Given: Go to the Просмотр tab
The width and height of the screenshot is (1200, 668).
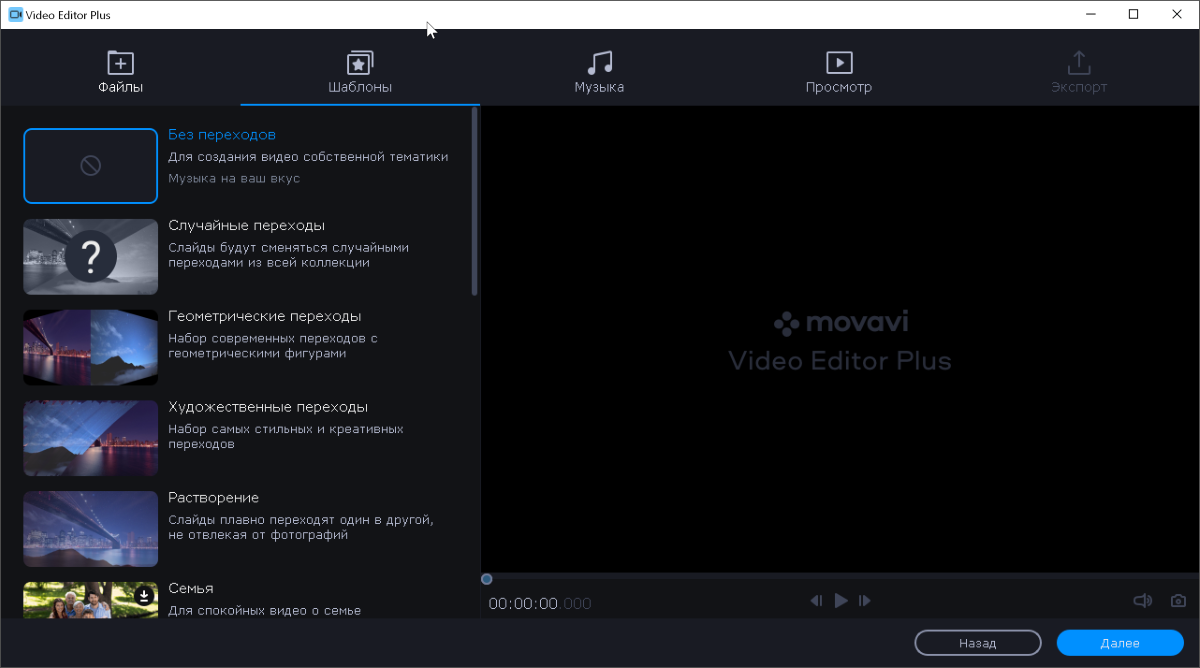Looking at the screenshot, I should coord(839,72).
